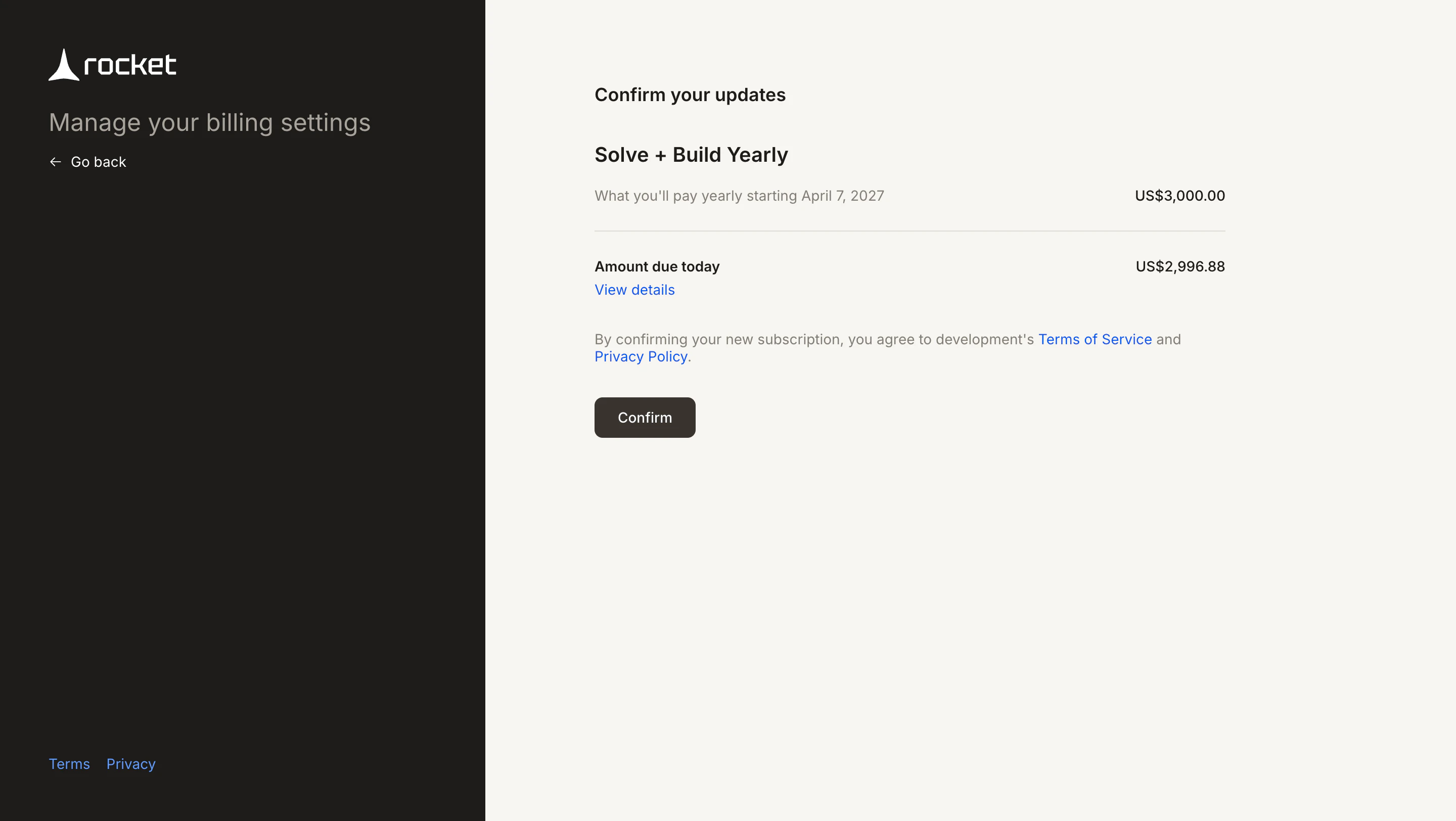This screenshot has width=1456, height=821.
Task: Click the US$3,000.00 yearly price
Action: [1179, 196]
